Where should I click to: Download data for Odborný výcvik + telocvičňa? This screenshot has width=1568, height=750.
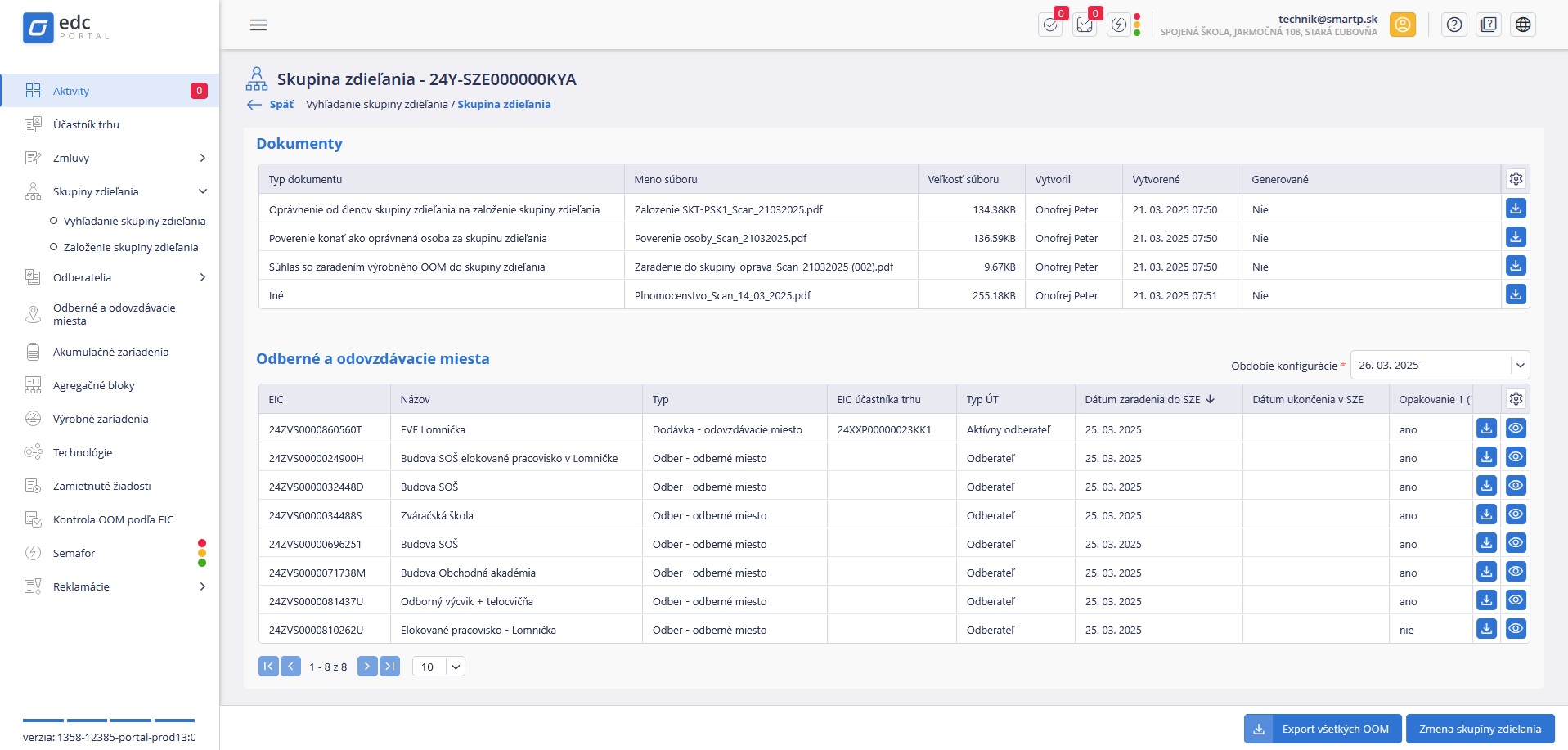(x=1486, y=600)
